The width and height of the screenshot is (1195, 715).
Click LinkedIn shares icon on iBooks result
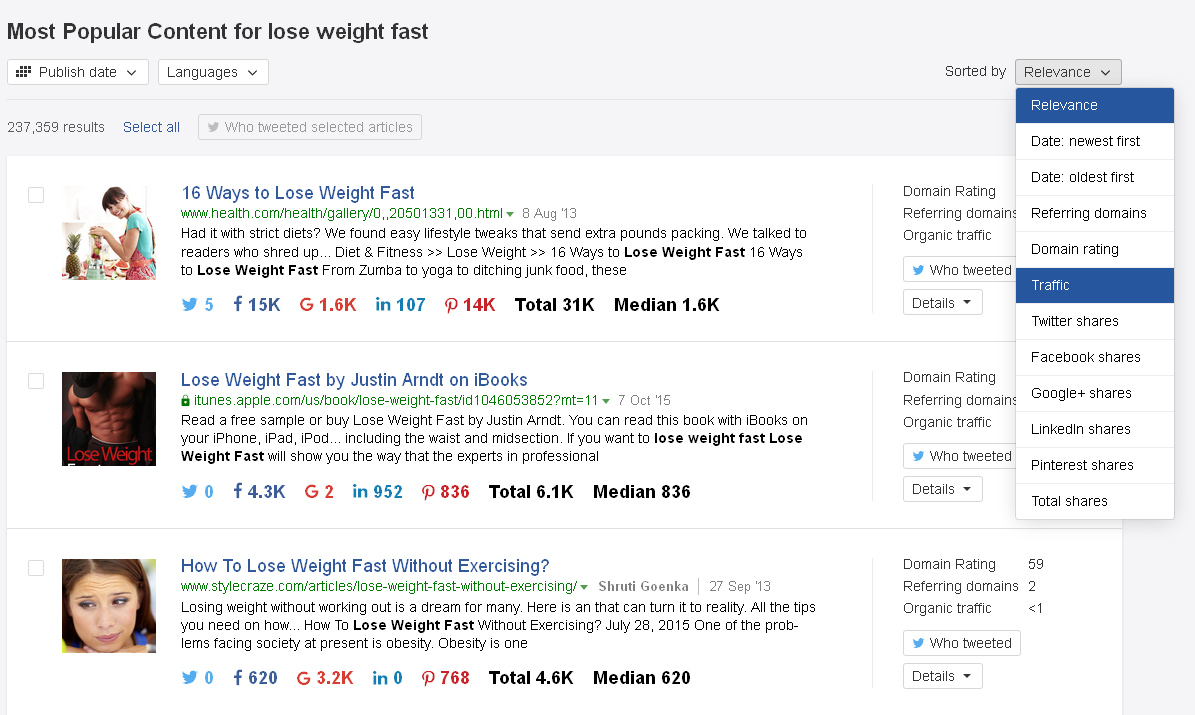click(359, 492)
